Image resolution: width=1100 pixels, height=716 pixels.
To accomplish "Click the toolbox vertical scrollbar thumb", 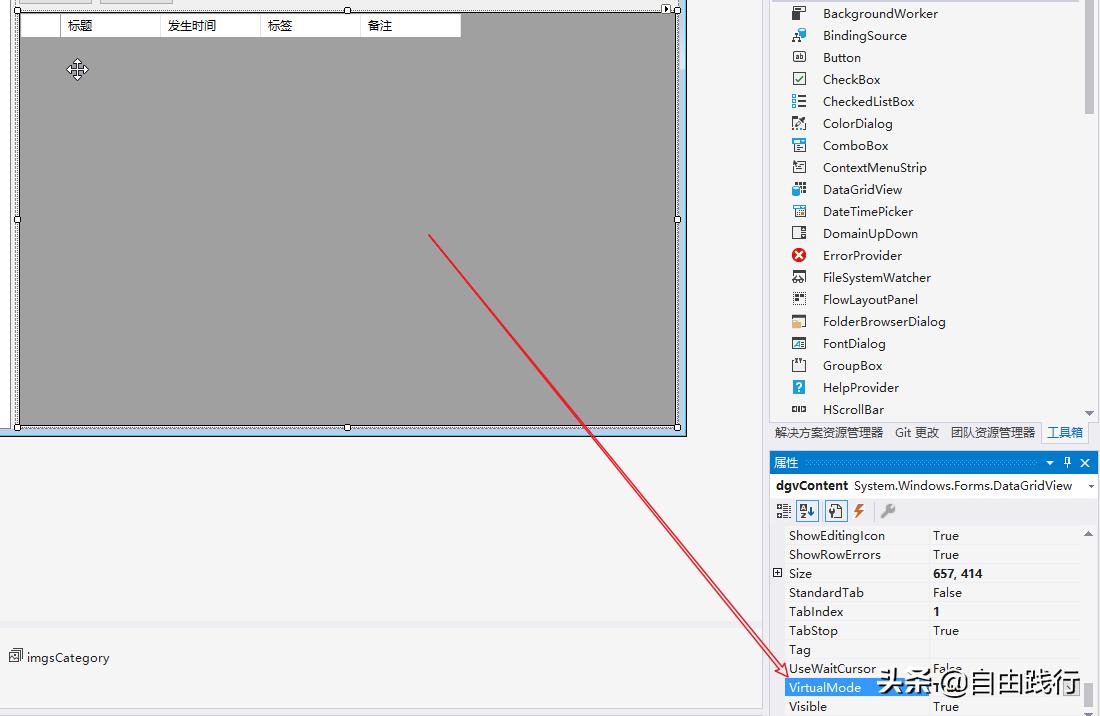I will pyautogui.click(x=1089, y=57).
